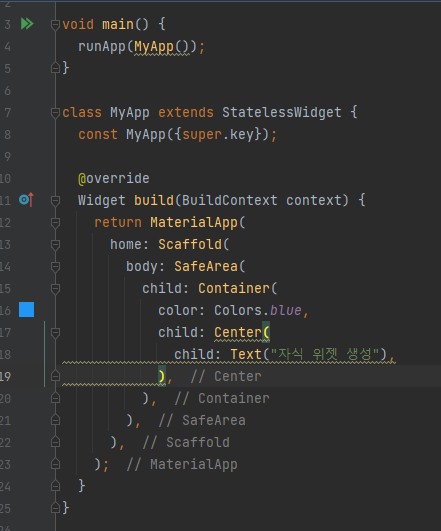441x531 pixels.
Task: Collapse the class MyApp fold marker
Action: point(55,112)
